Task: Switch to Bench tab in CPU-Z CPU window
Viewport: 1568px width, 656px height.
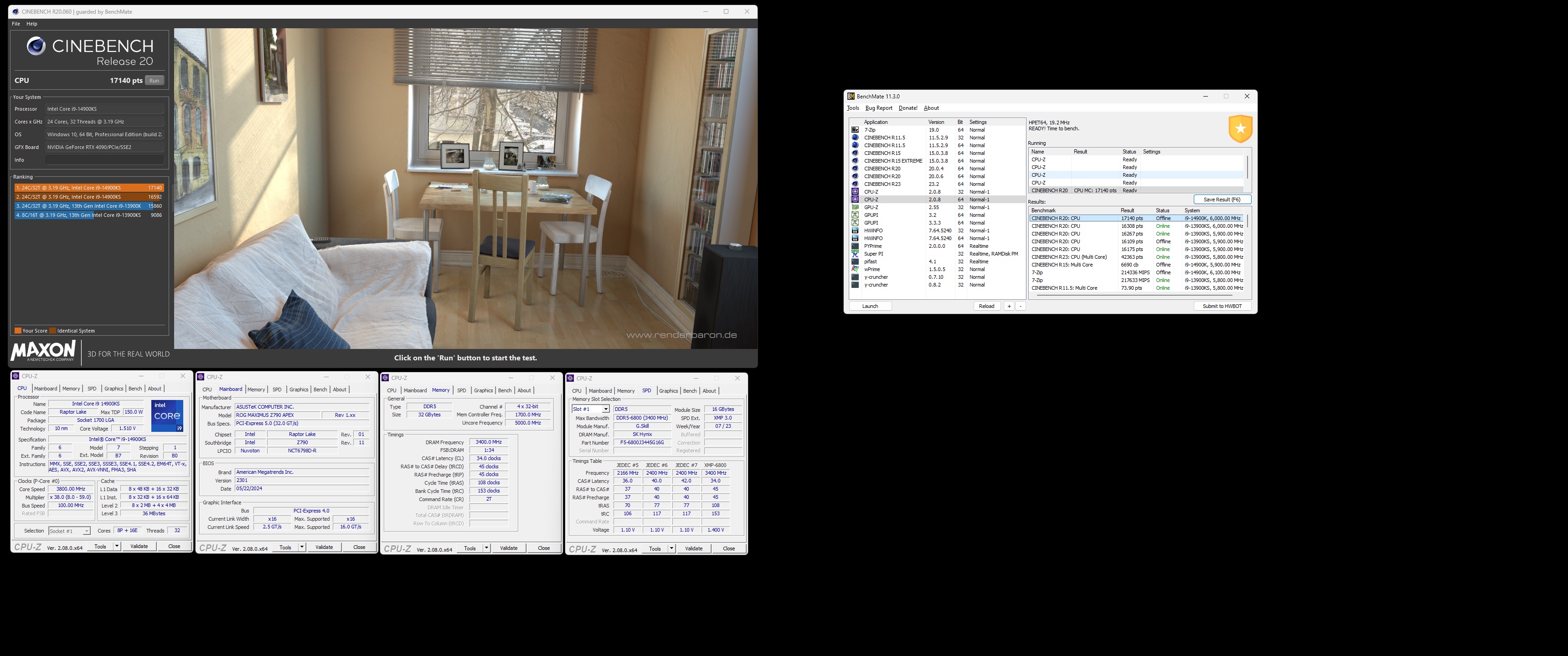Action: tap(135, 388)
